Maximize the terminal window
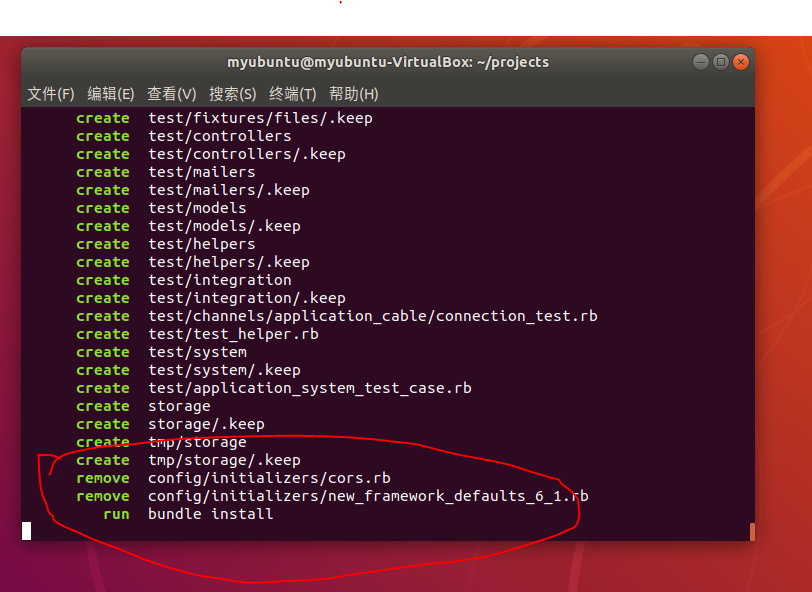Image resolution: width=812 pixels, height=592 pixels. tap(721, 62)
